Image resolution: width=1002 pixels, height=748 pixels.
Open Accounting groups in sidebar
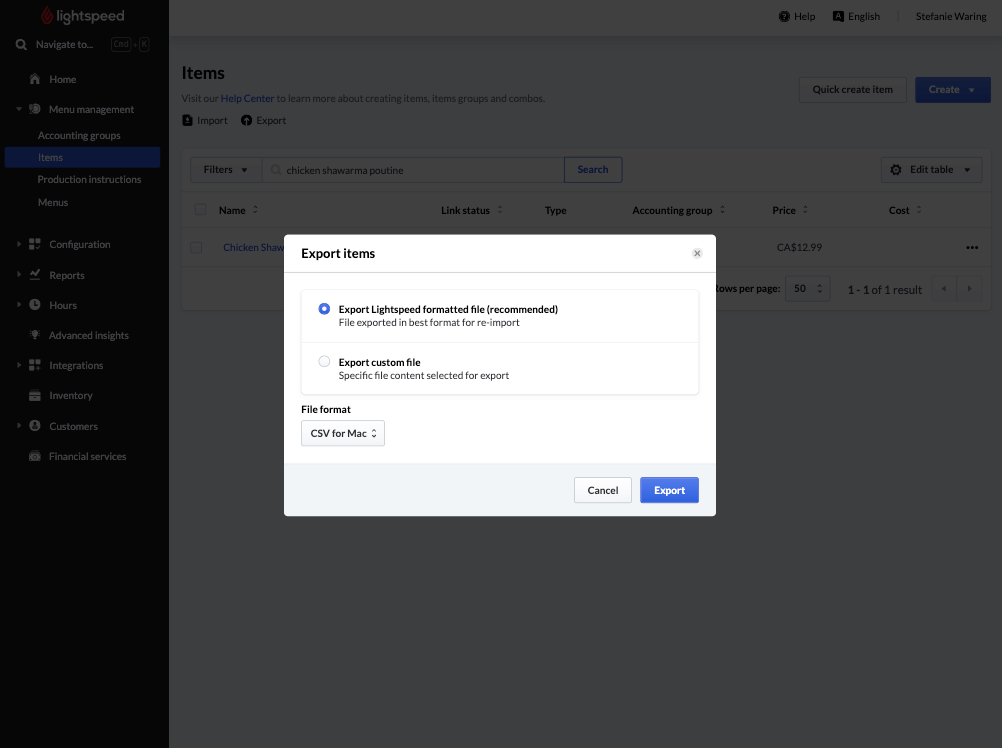point(79,135)
